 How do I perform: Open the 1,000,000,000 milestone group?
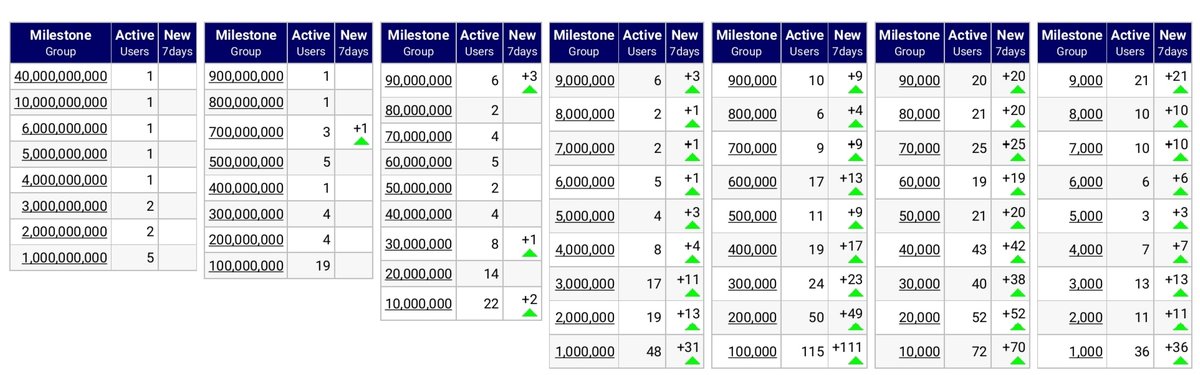pos(61,257)
